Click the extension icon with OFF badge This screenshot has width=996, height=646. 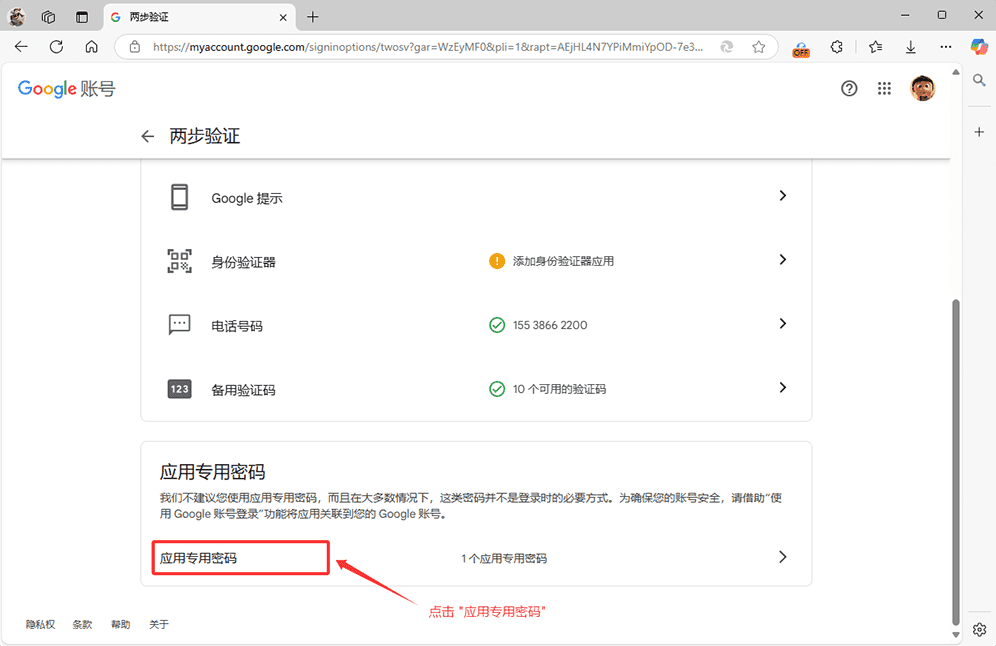[801, 48]
